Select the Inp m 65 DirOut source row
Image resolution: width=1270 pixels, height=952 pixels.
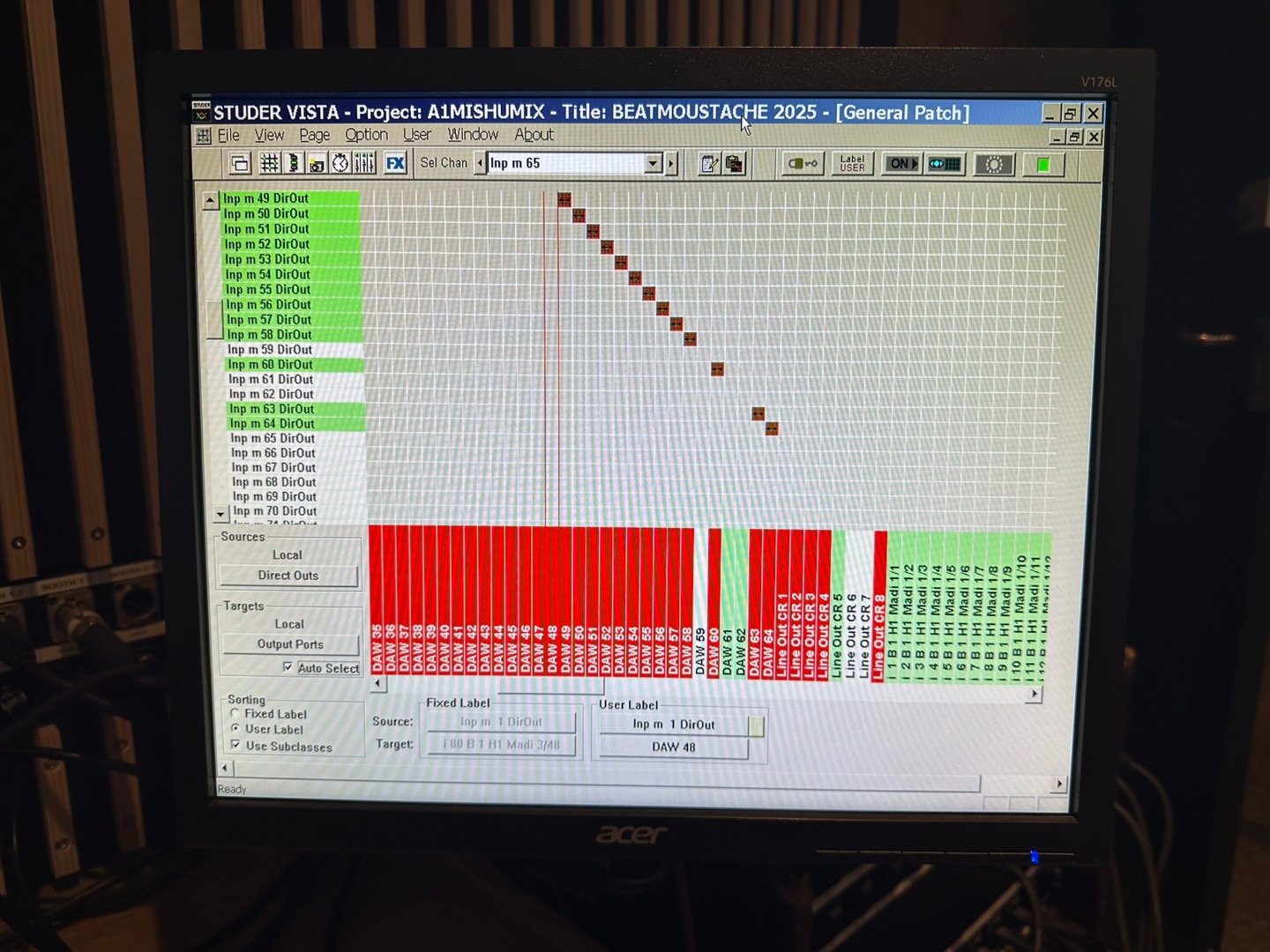(298, 438)
